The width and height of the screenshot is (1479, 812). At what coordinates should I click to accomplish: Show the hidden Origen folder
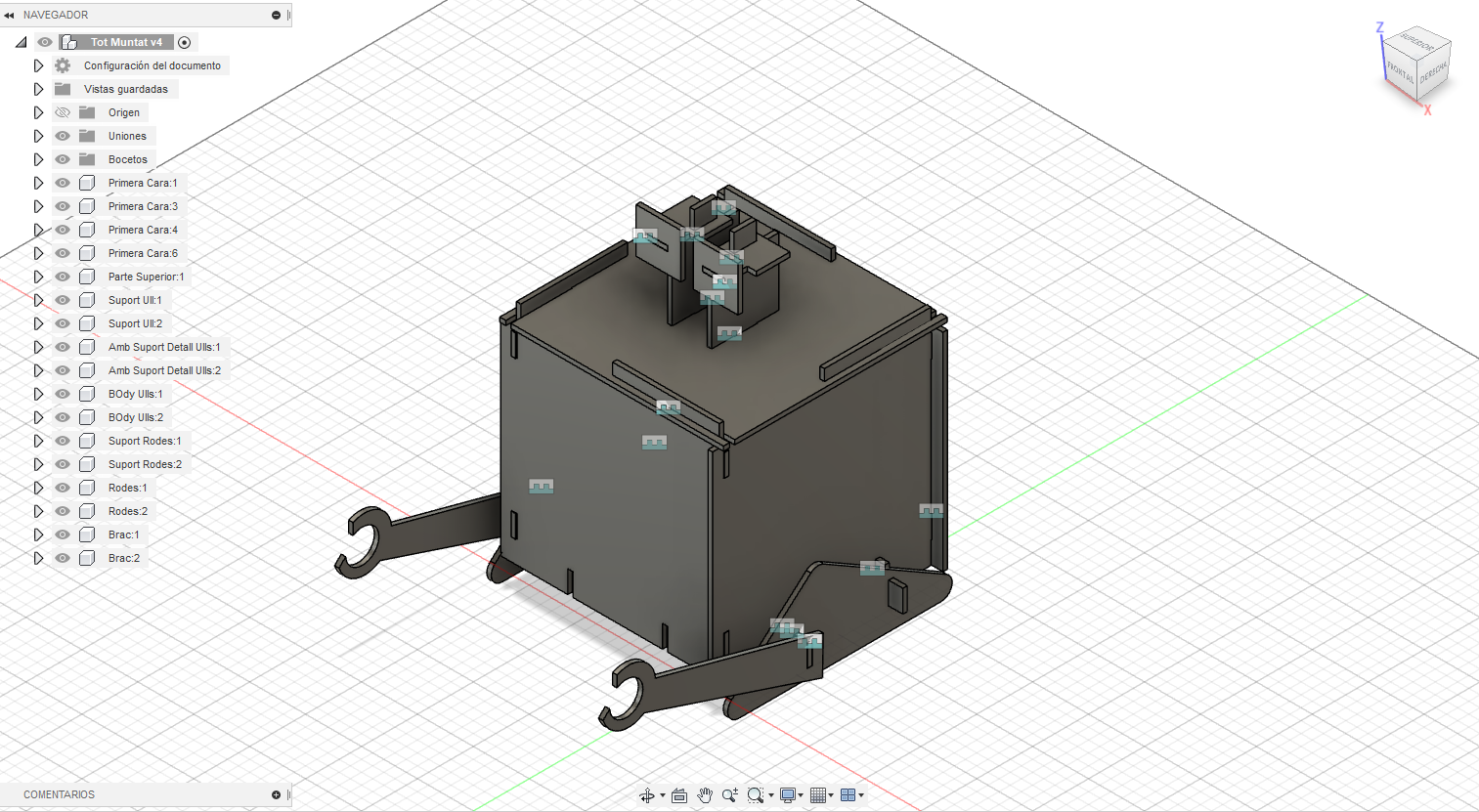coord(63,112)
